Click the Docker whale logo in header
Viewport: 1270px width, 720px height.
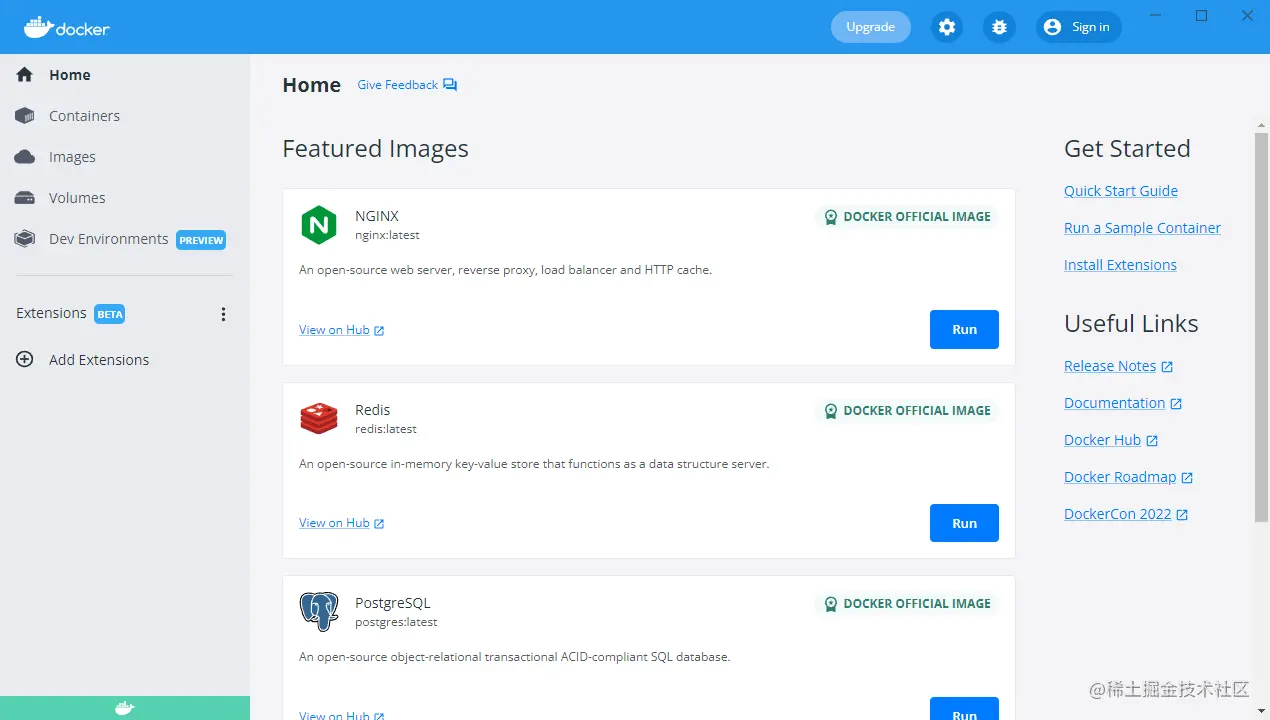(66, 27)
